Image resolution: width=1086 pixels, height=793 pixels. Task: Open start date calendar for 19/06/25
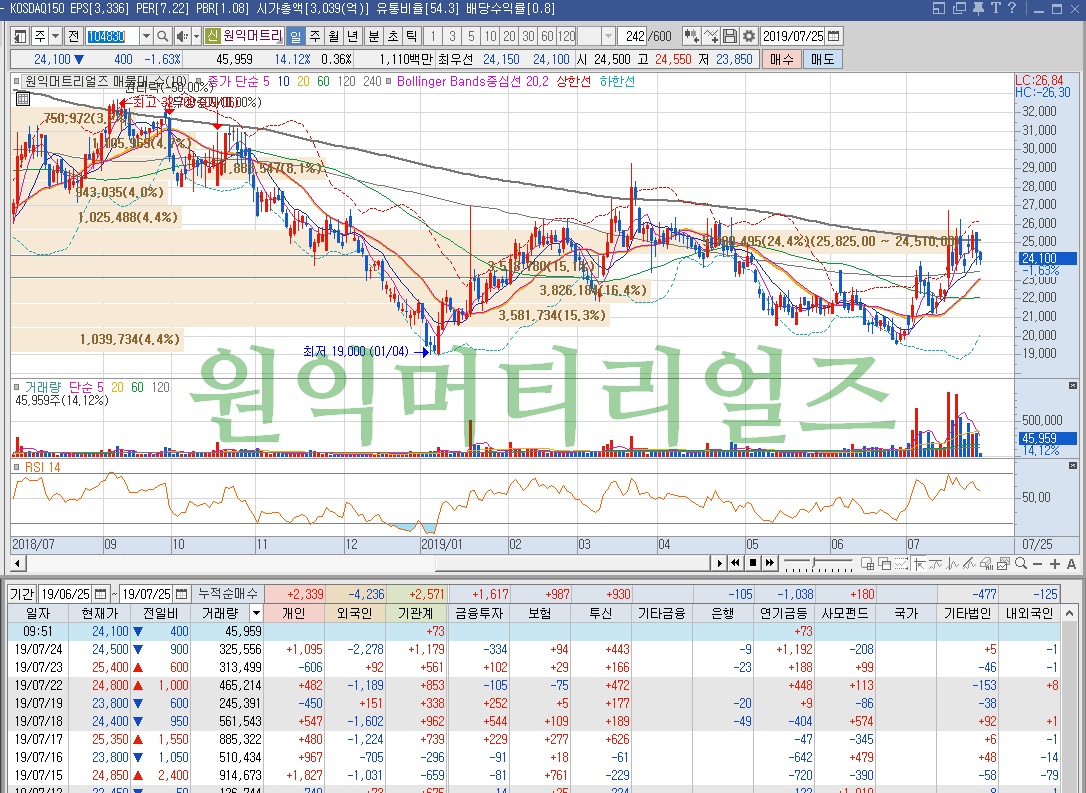[101, 594]
